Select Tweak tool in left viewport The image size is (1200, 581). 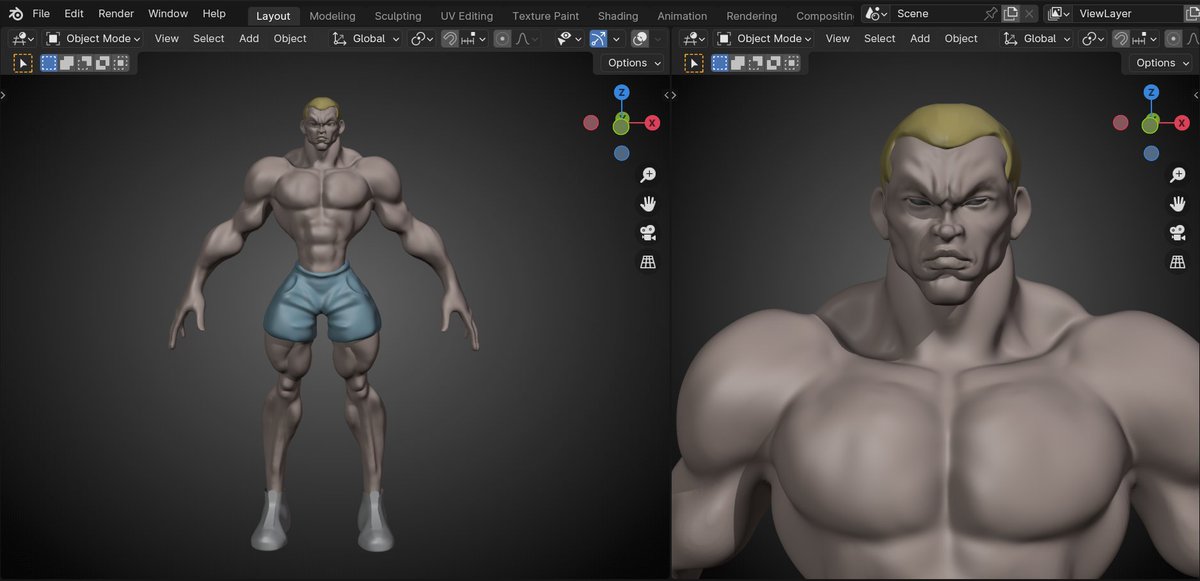(x=23, y=63)
